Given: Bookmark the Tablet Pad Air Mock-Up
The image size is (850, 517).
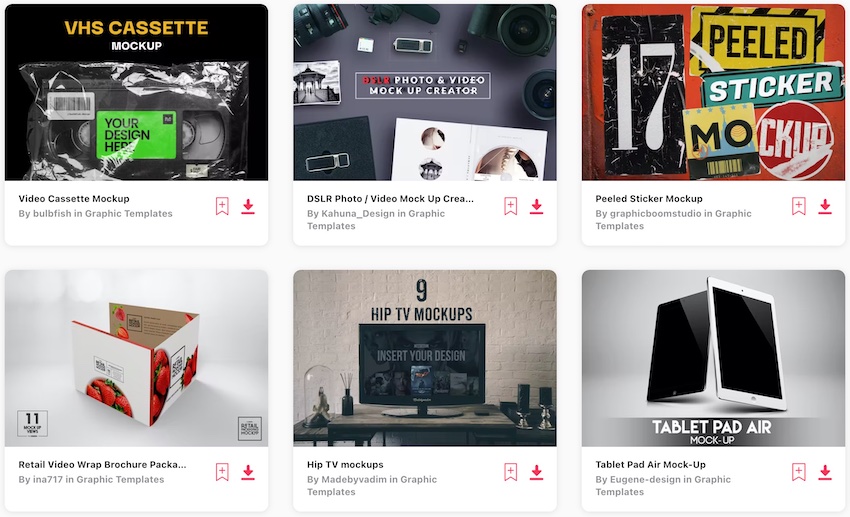Looking at the screenshot, I should [x=799, y=472].
